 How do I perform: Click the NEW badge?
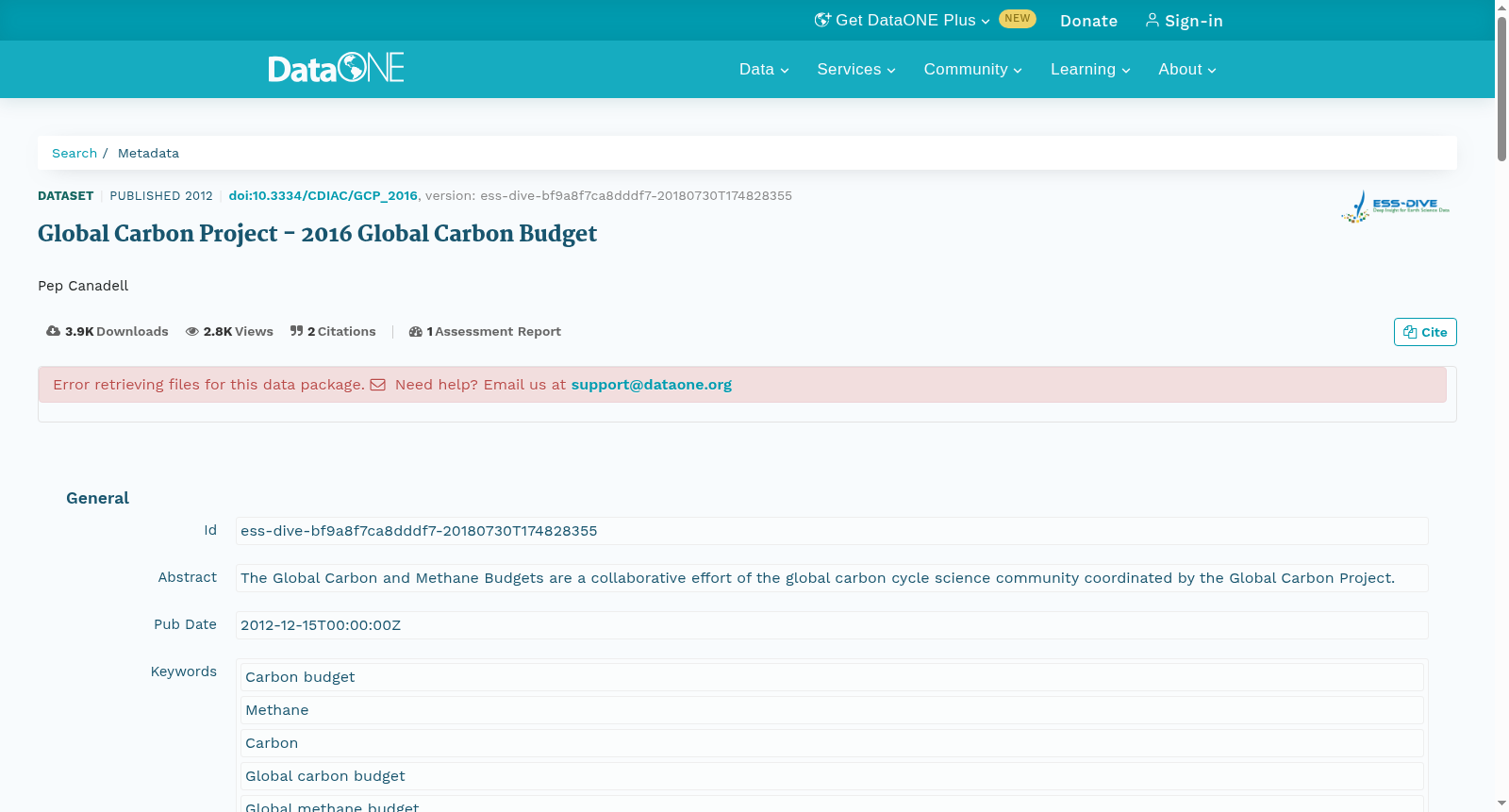click(x=1018, y=19)
